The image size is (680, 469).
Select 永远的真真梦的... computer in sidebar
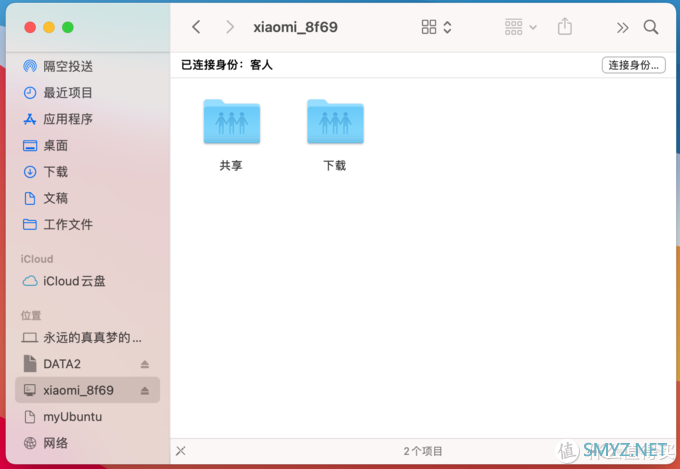(88, 338)
